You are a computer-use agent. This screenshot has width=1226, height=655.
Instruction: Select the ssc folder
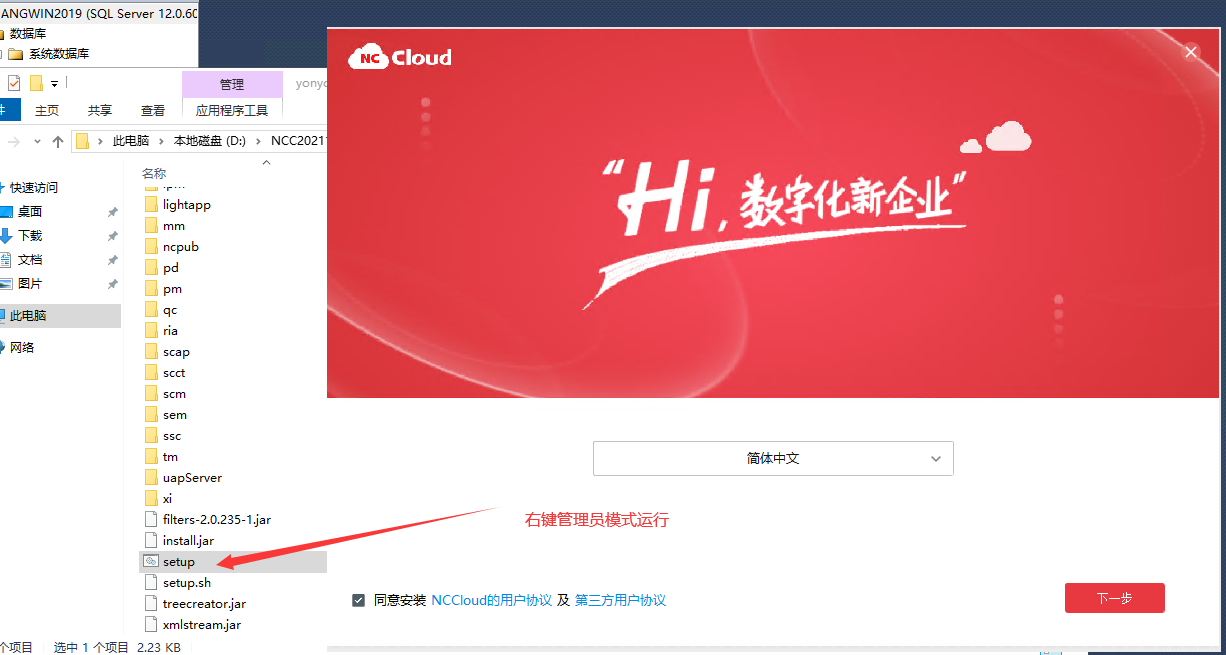click(x=172, y=436)
